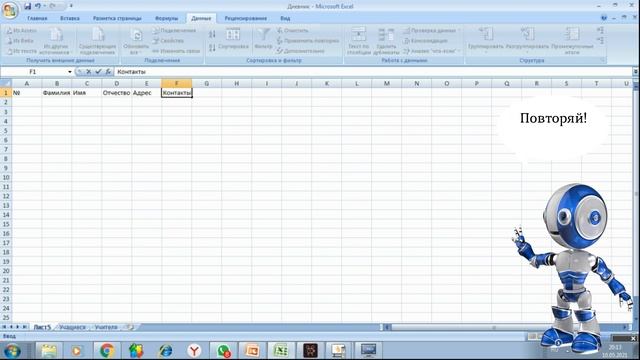Import data Из Веба
This screenshot has height=360, width=640.
pos(20,41)
